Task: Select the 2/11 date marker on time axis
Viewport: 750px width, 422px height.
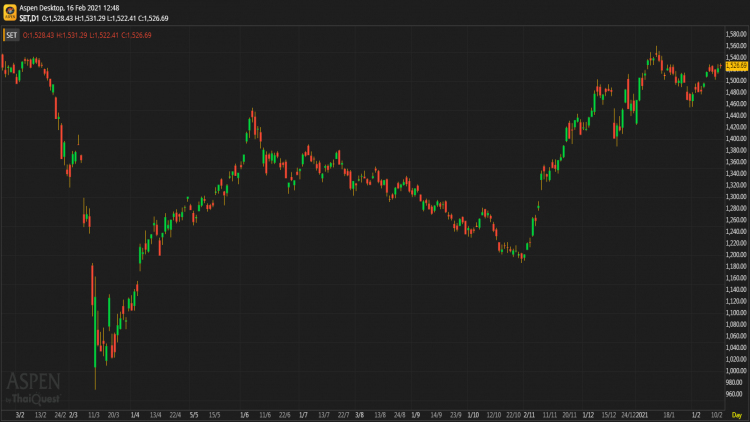Action: pos(529,415)
